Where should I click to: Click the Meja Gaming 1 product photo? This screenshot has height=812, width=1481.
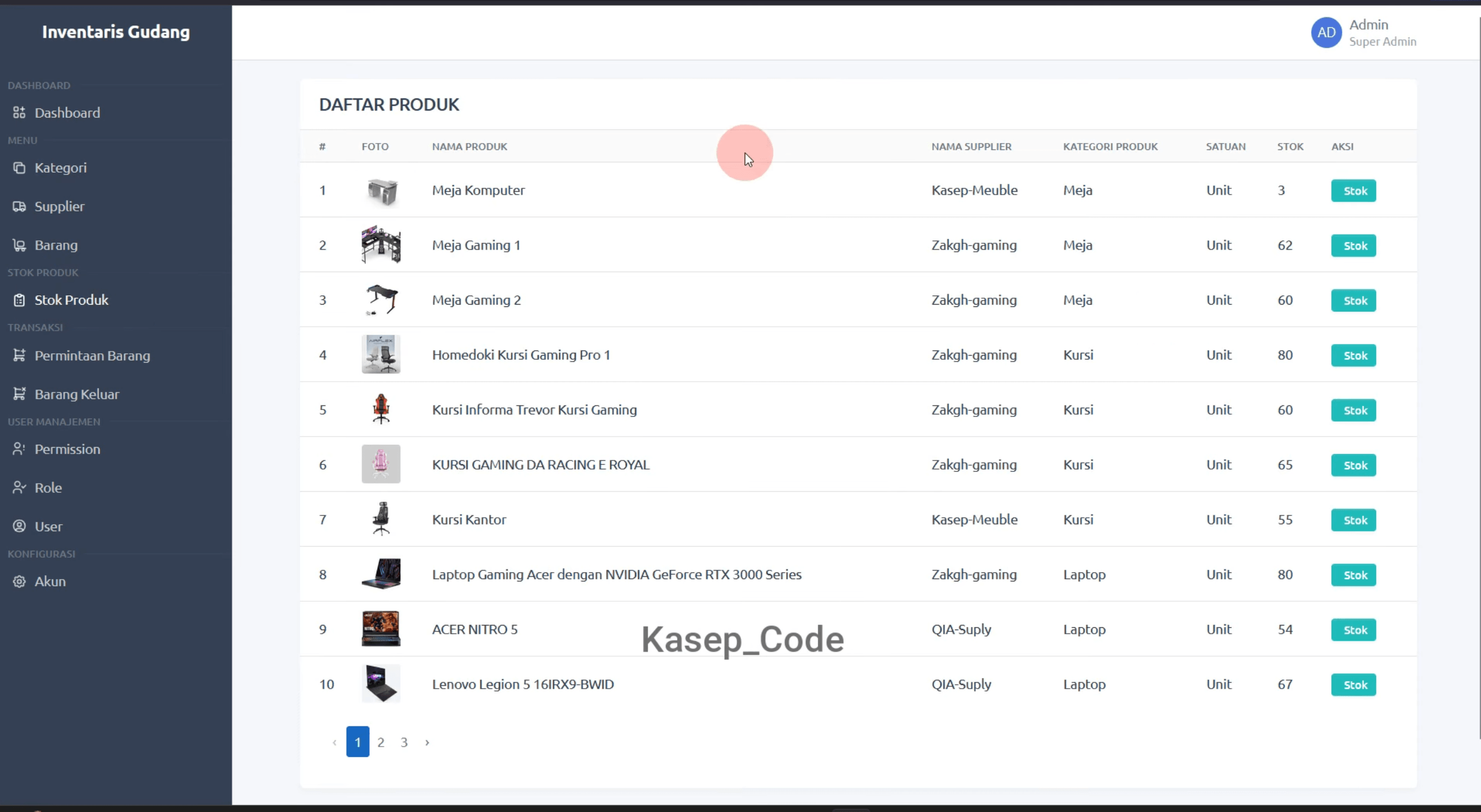(x=381, y=244)
